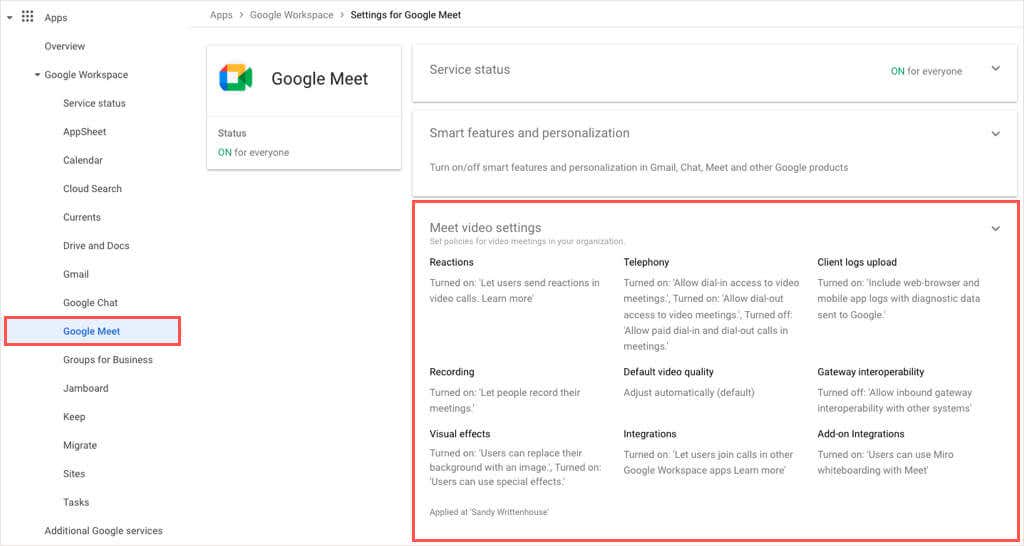The width and height of the screenshot is (1024, 546).
Task: Click the Google Workspace breadcrumb link
Action: click(291, 14)
